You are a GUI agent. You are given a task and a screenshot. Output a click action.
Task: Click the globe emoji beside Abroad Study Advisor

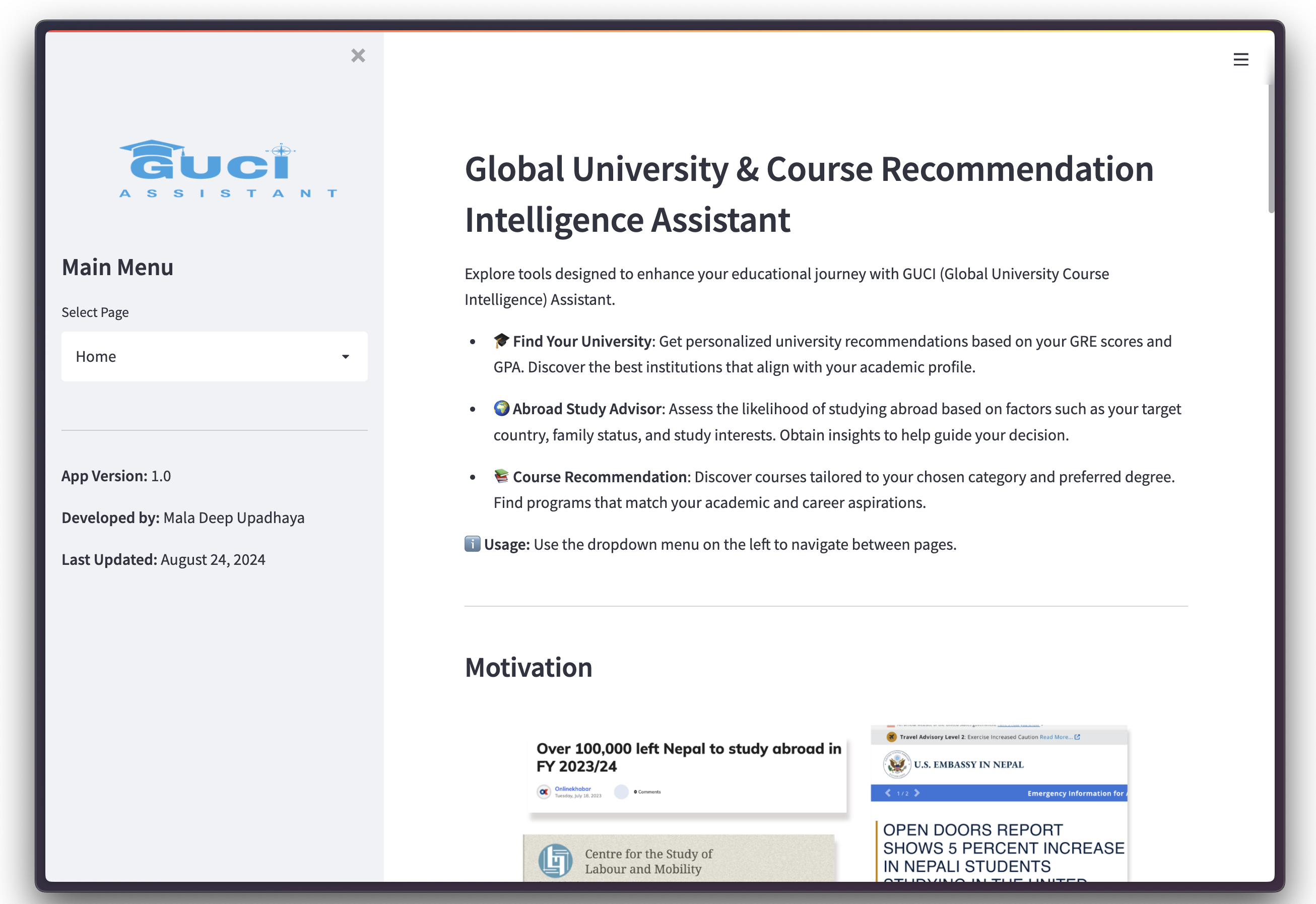point(501,408)
